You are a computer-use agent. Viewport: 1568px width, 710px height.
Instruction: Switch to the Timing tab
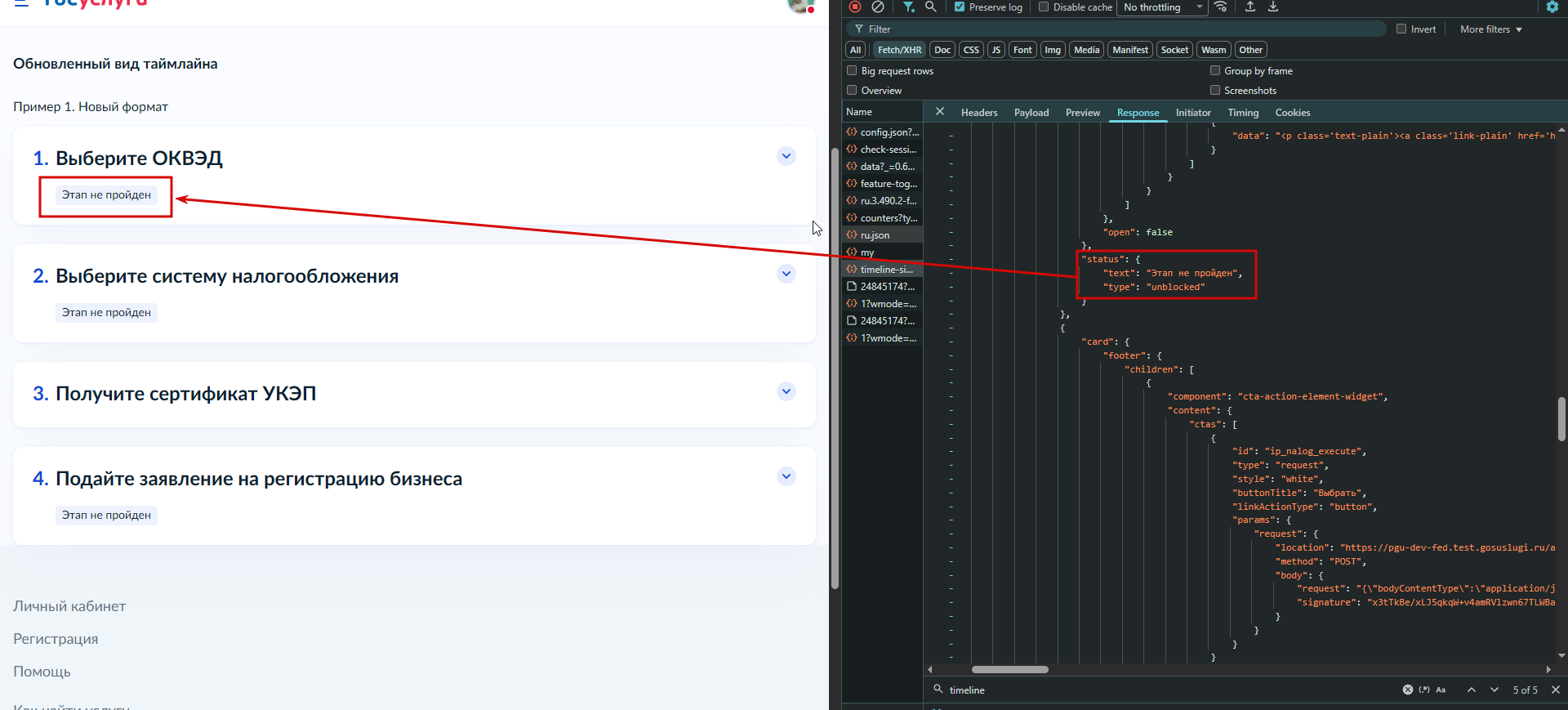tap(1243, 113)
